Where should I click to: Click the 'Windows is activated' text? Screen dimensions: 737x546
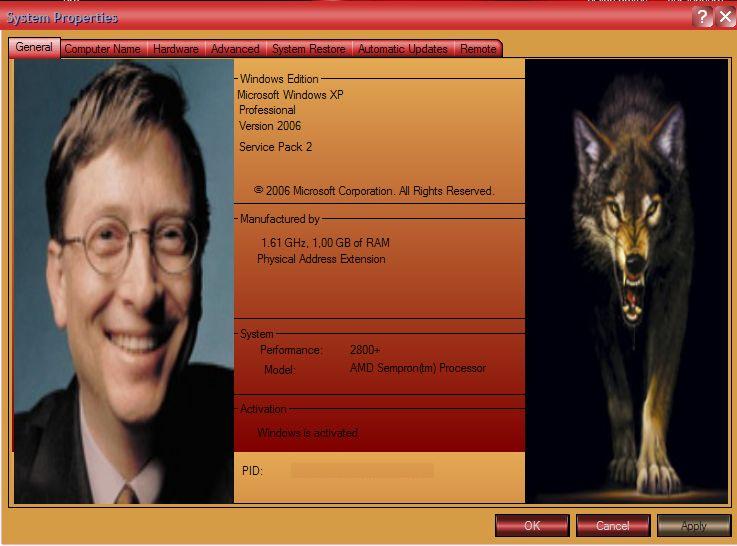pyautogui.click(x=307, y=432)
